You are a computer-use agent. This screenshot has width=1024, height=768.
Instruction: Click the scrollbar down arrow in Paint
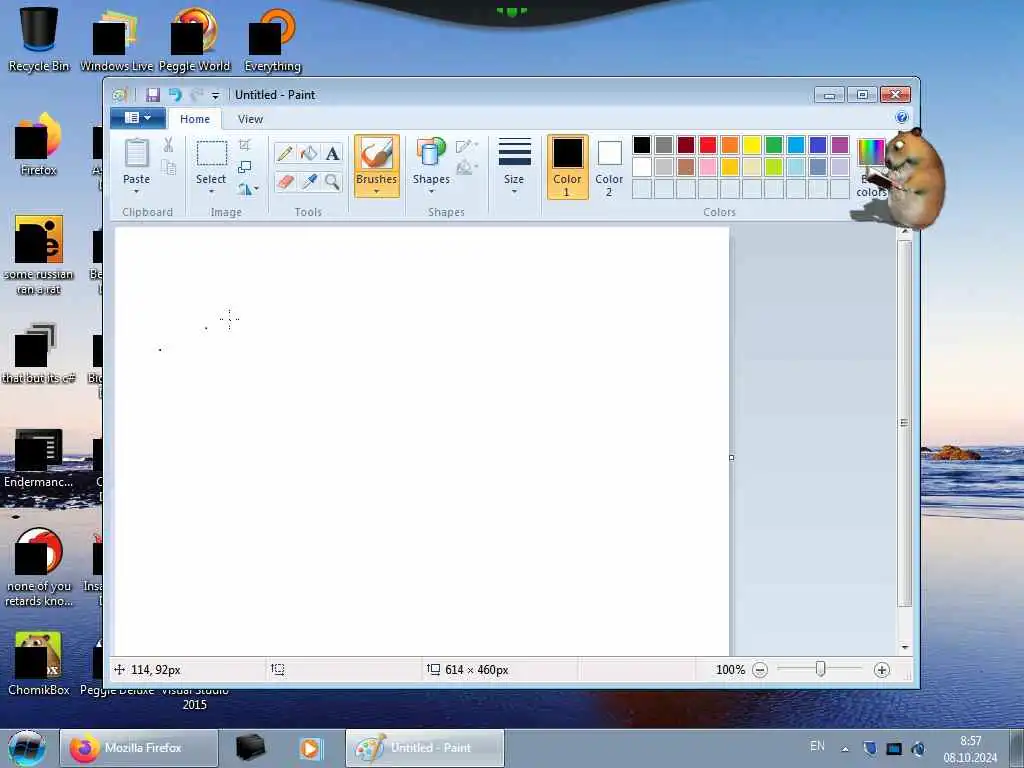pyautogui.click(x=905, y=647)
